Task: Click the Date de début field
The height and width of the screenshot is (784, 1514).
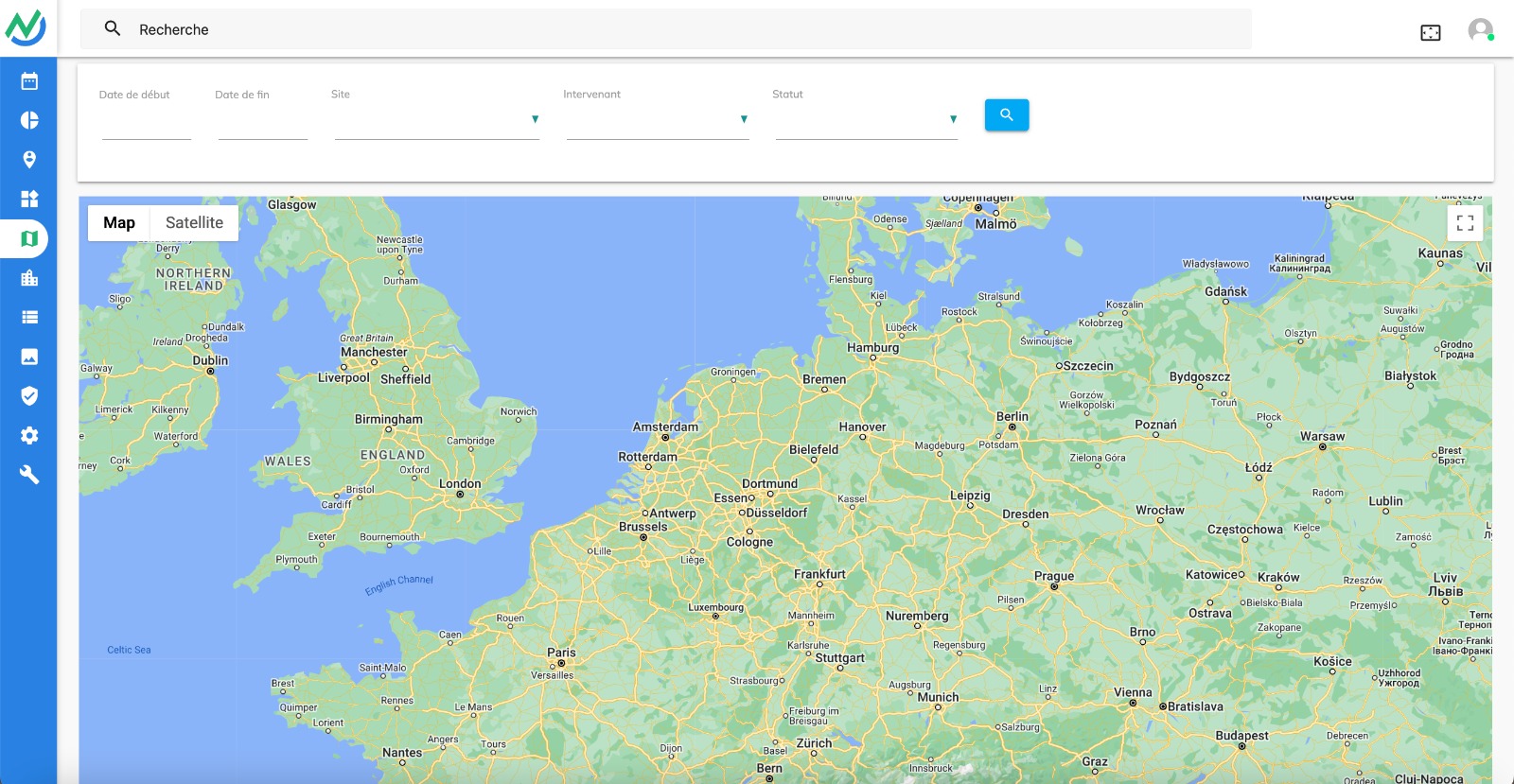Action: coord(147,119)
